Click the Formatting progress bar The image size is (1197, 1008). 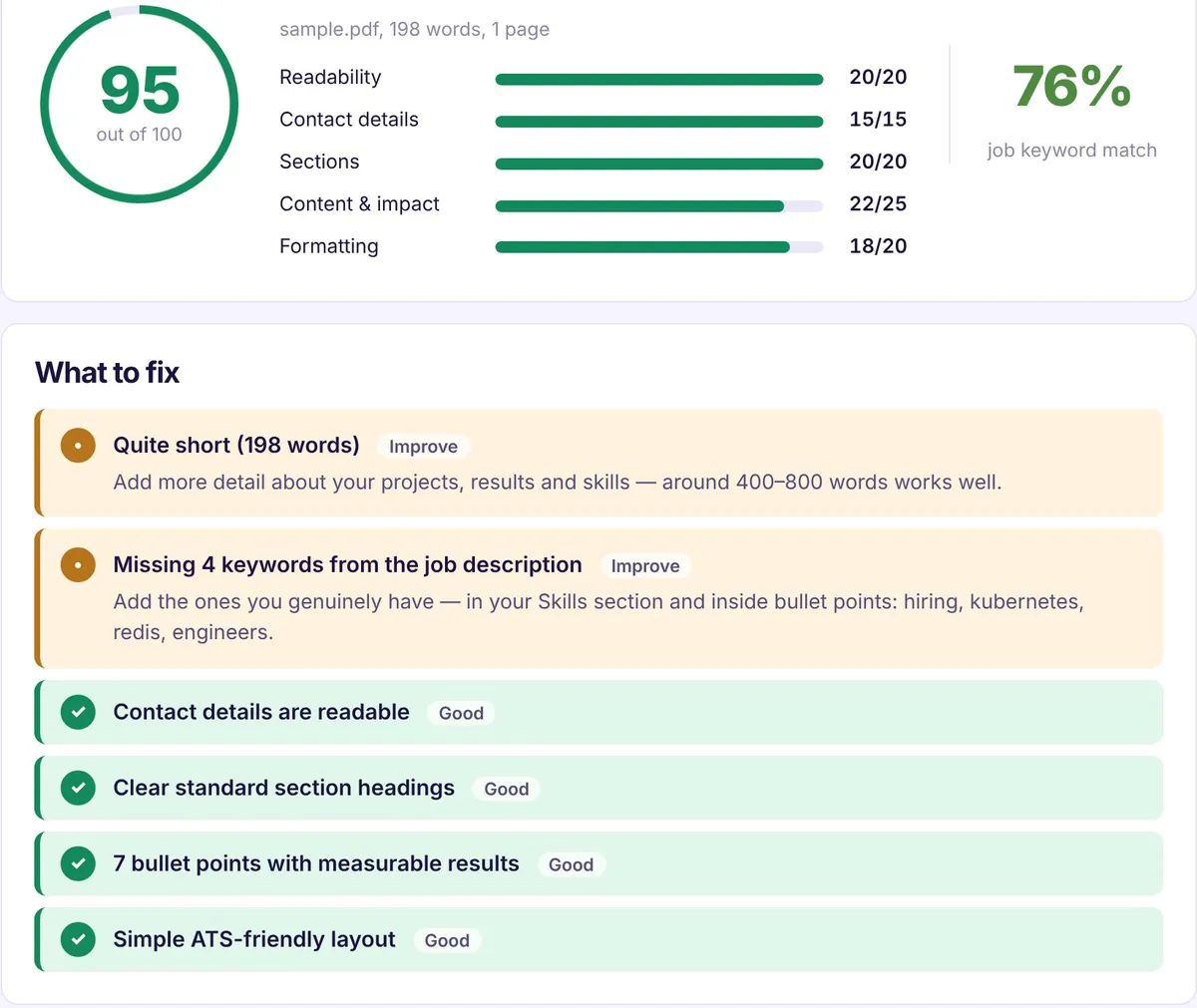tap(659, 248)
